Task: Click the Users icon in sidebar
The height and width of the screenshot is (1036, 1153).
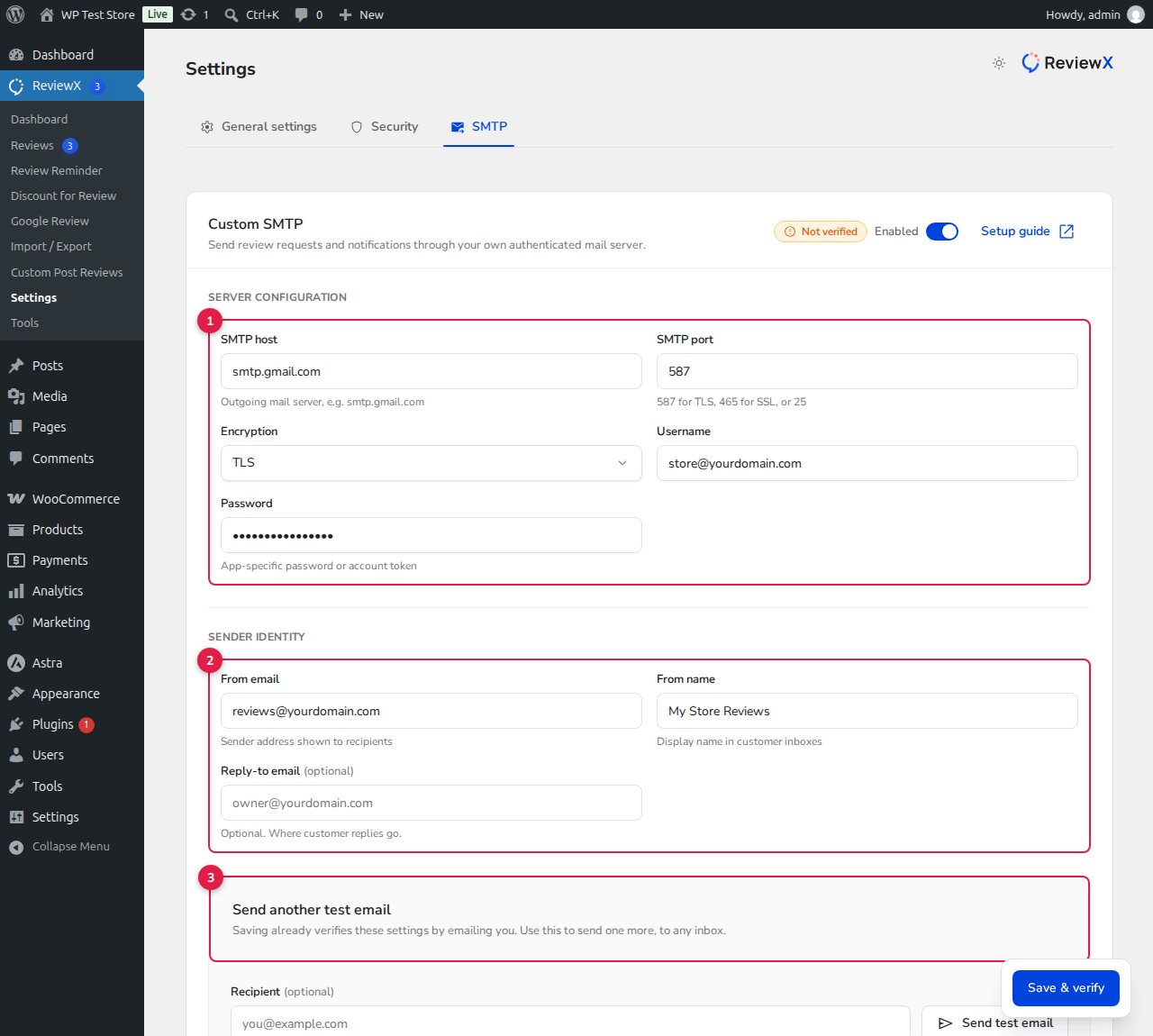Action: (x=16, y=755)
